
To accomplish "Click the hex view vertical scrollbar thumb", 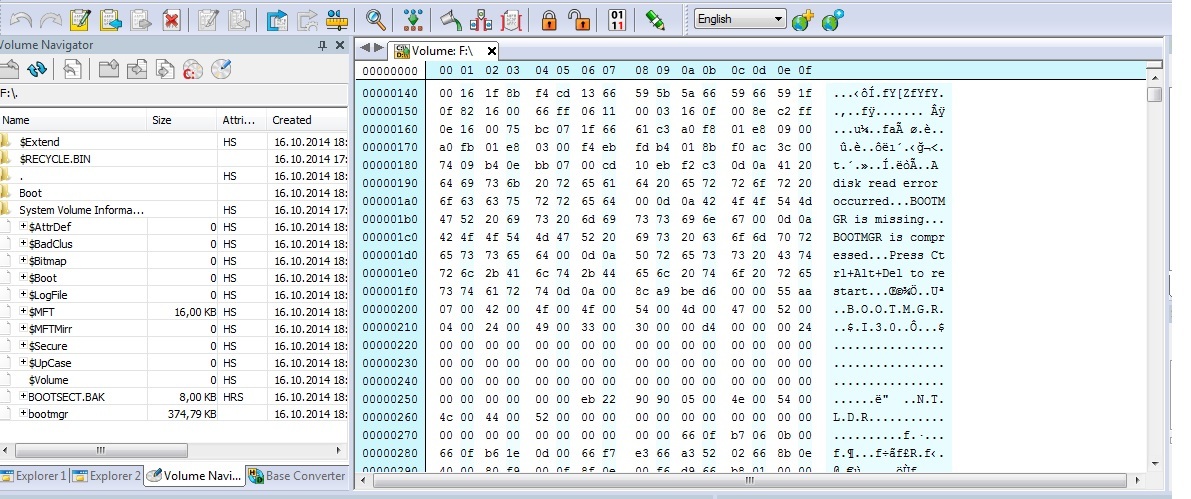I will (x=1155, y=94).
